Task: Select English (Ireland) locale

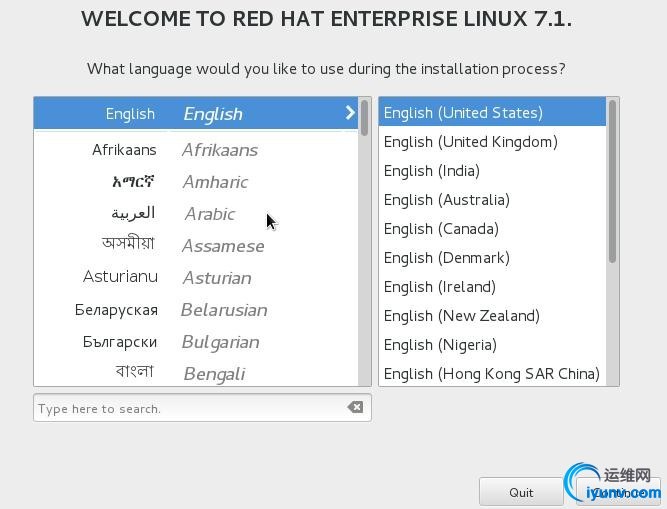Action: pos(492,287)
